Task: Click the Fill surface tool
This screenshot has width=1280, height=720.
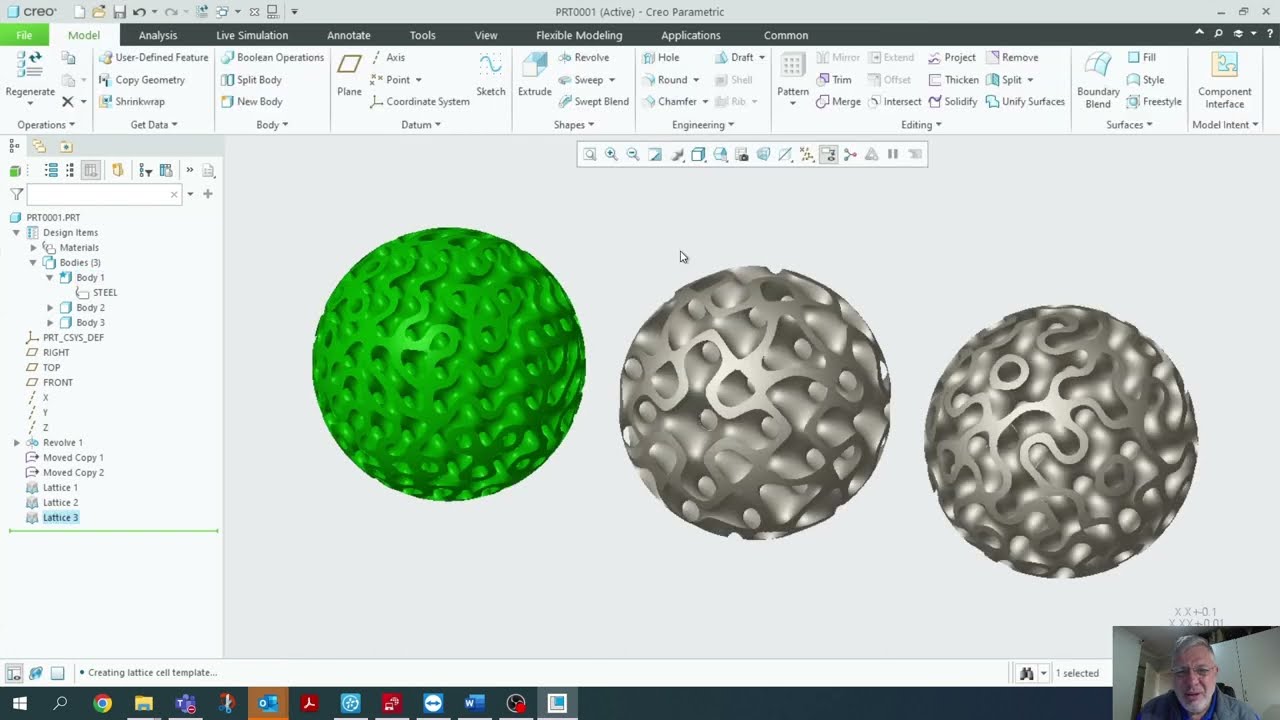Action: [x=1141, y=57]
